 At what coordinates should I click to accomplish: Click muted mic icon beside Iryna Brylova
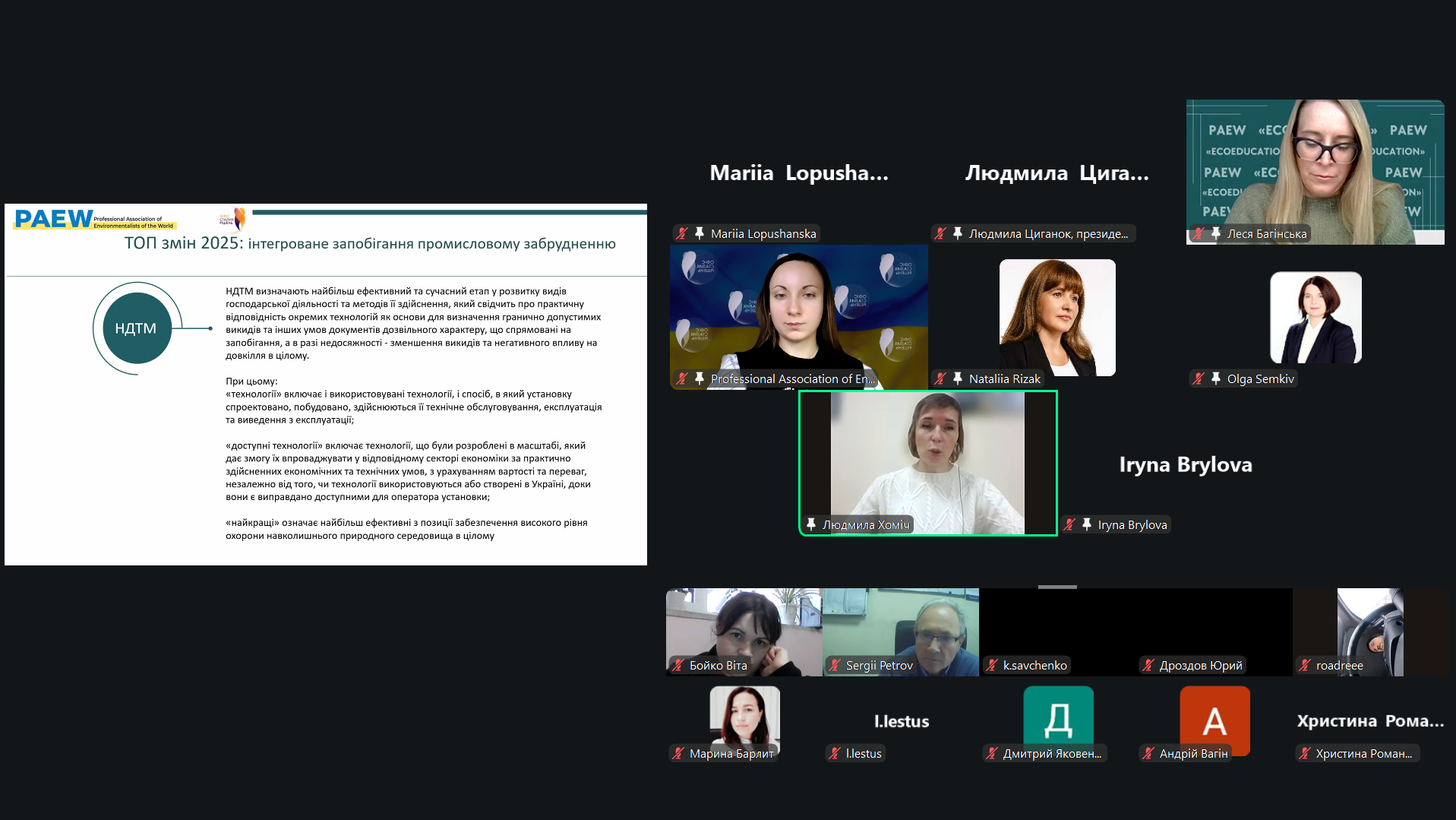click(1069, 524)
